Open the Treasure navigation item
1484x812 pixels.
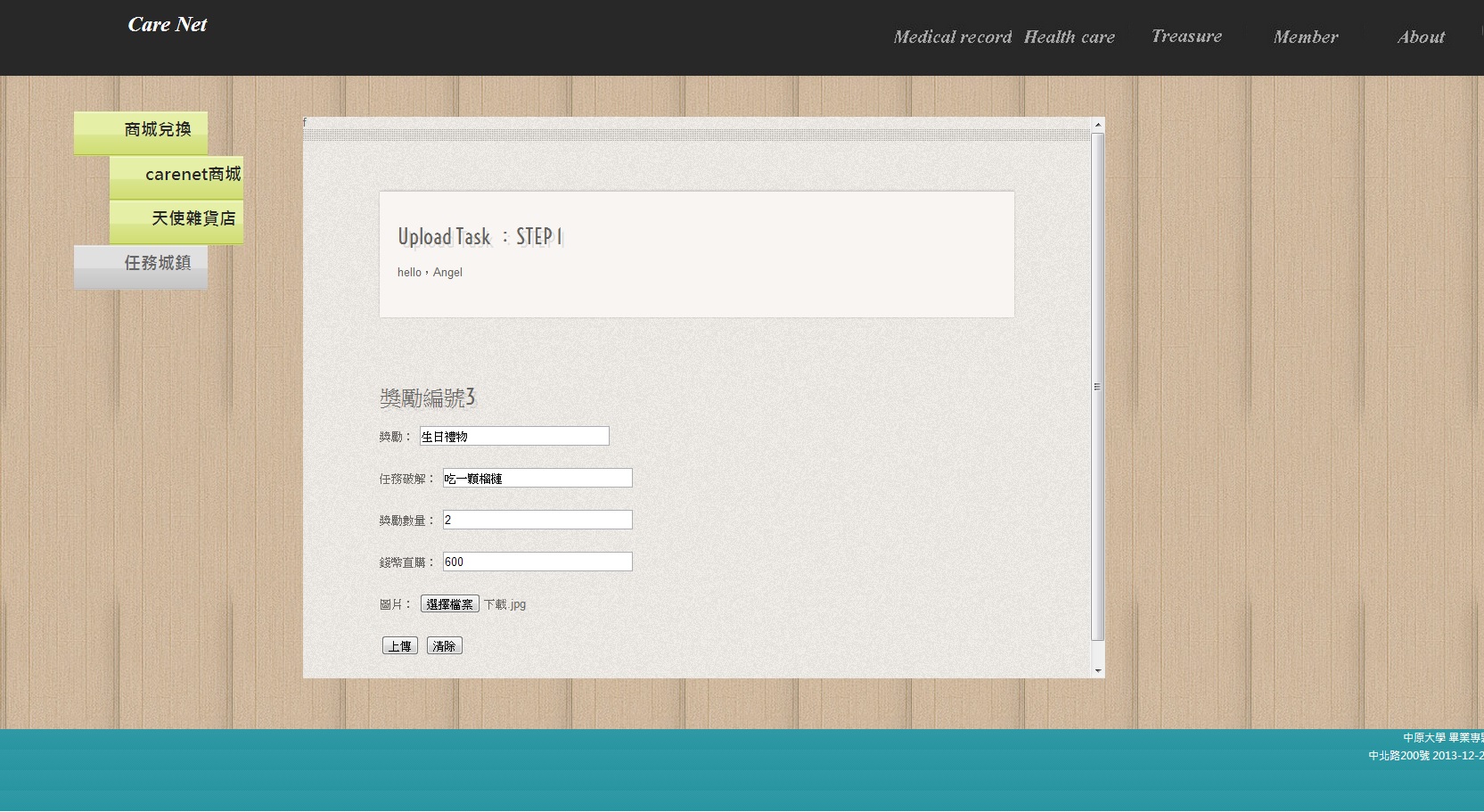pyautogui.click(x=1186, y=37)
